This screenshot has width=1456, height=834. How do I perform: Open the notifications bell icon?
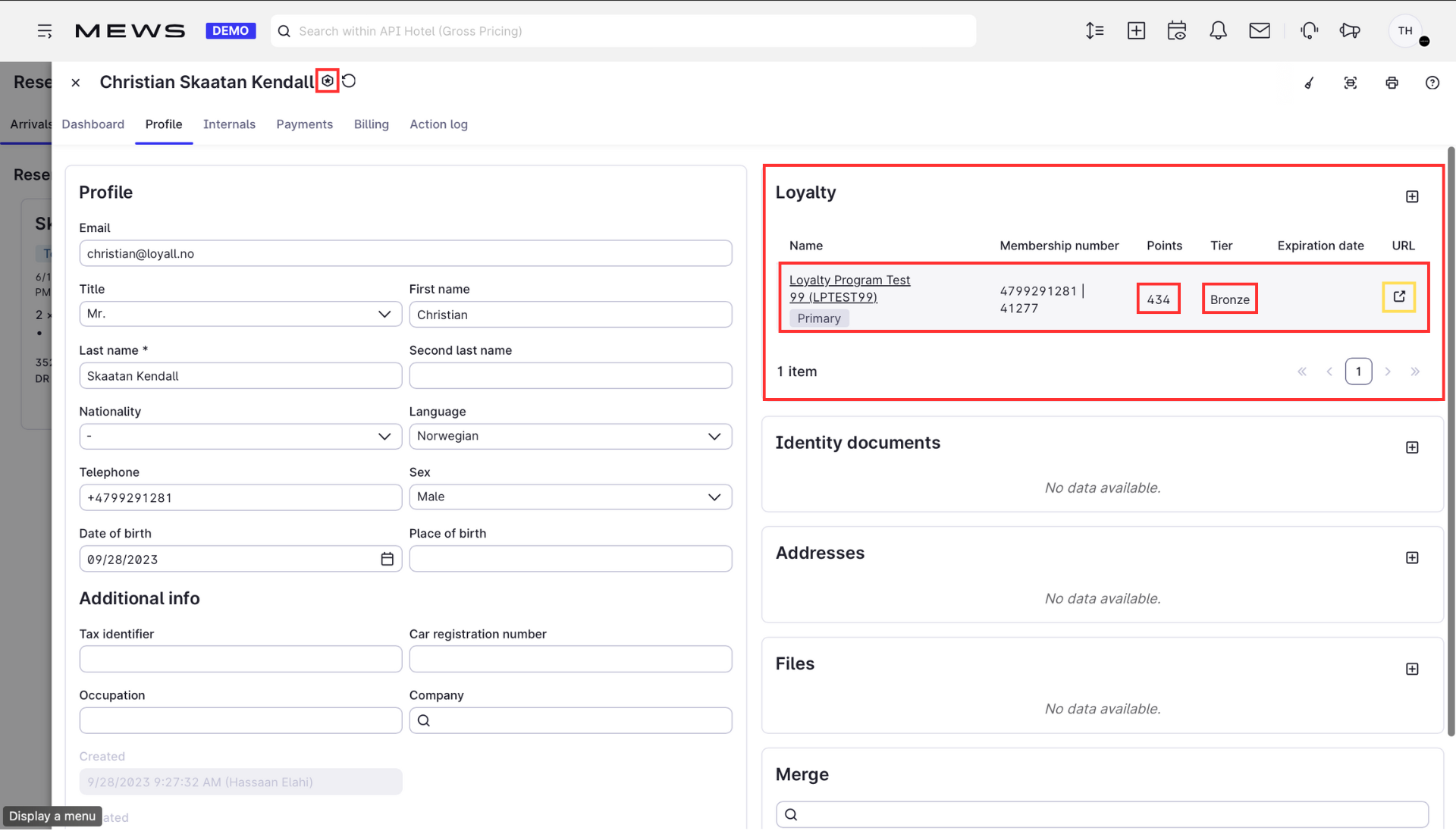1218,31
